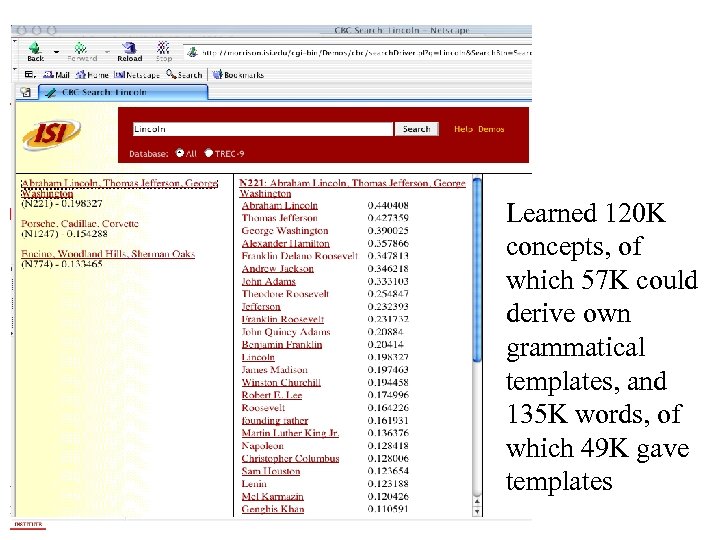The image size is (720, 540).
Task: Click the Lenin entry
Action: pos(254,484)
